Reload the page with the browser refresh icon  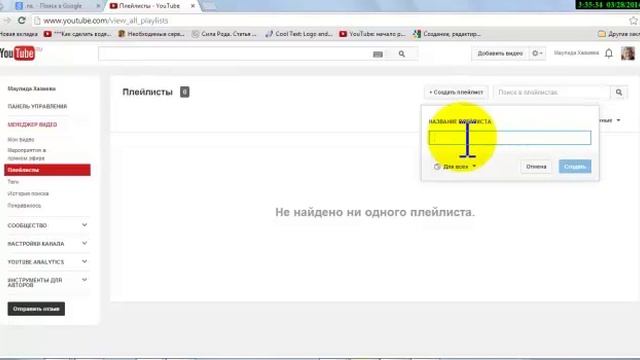coord(22,20)
